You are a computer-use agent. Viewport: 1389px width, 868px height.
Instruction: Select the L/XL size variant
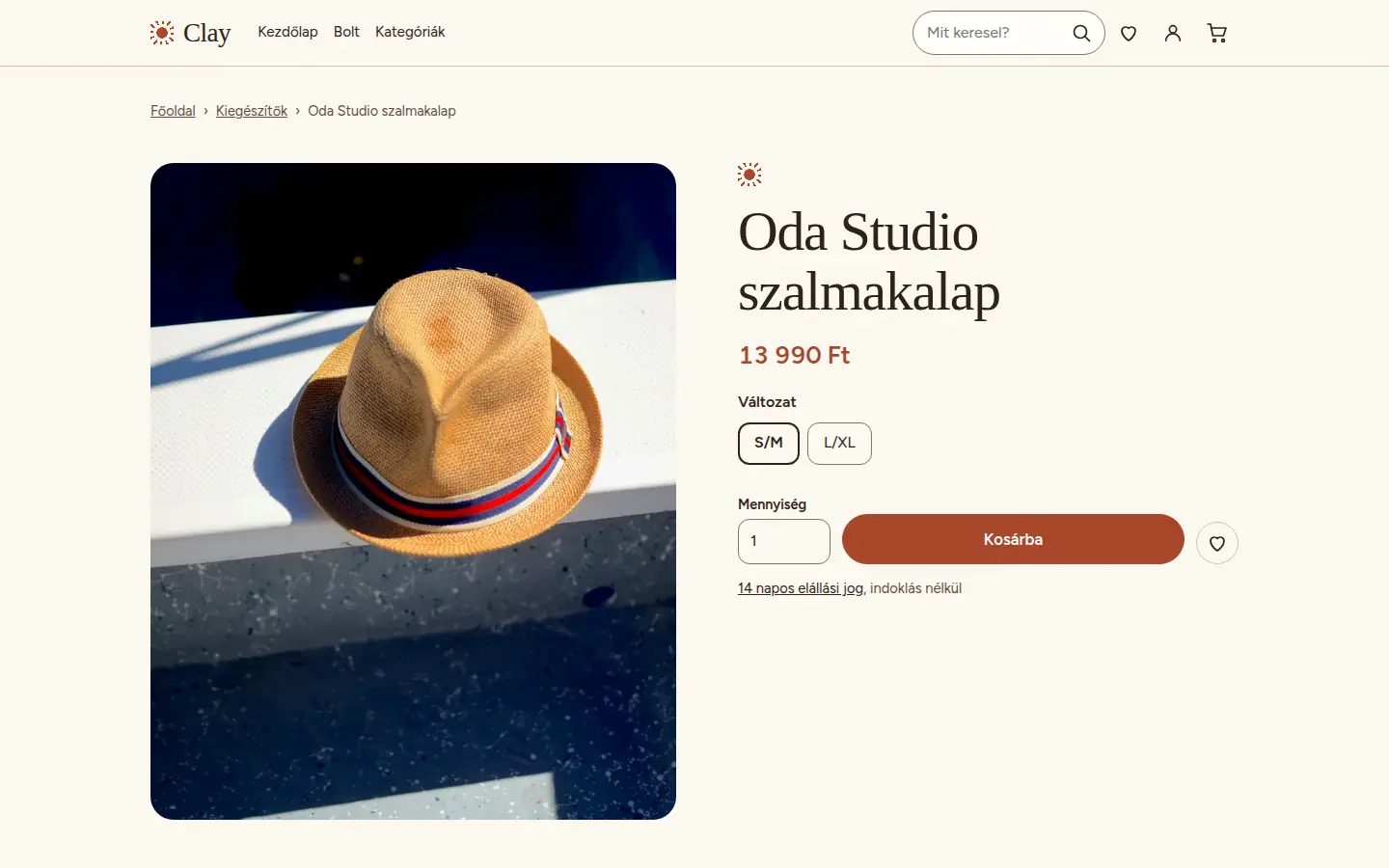pyautogui.click(x=839, y=444)
